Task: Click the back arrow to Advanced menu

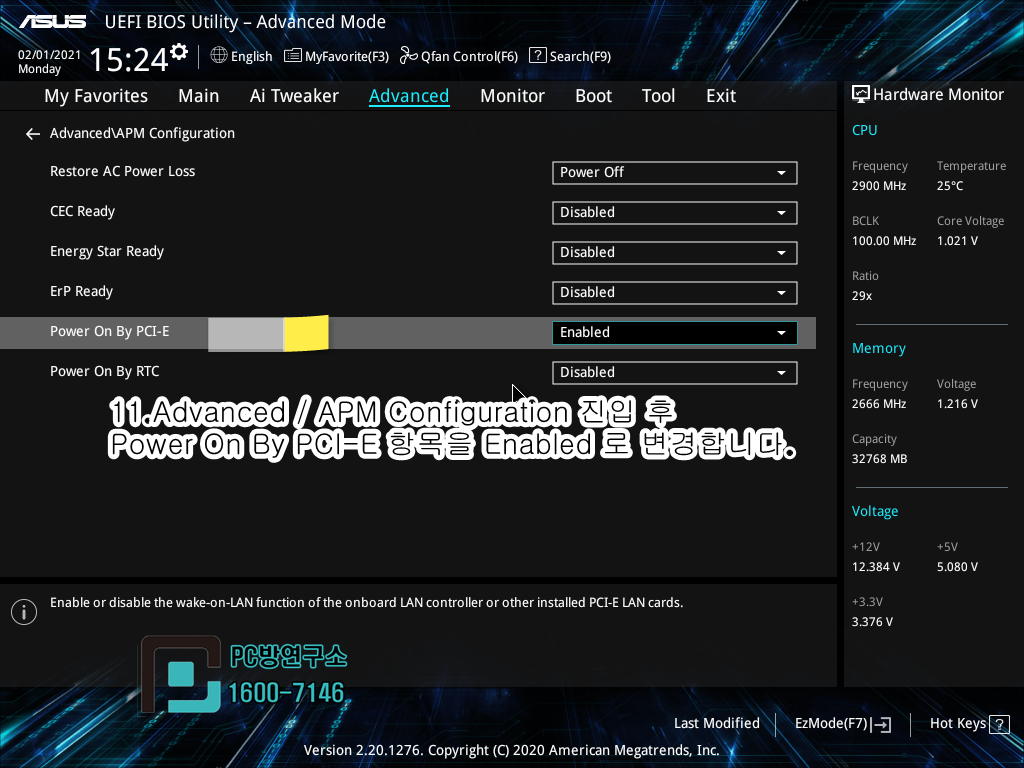Action: click(x=33, y=134)
